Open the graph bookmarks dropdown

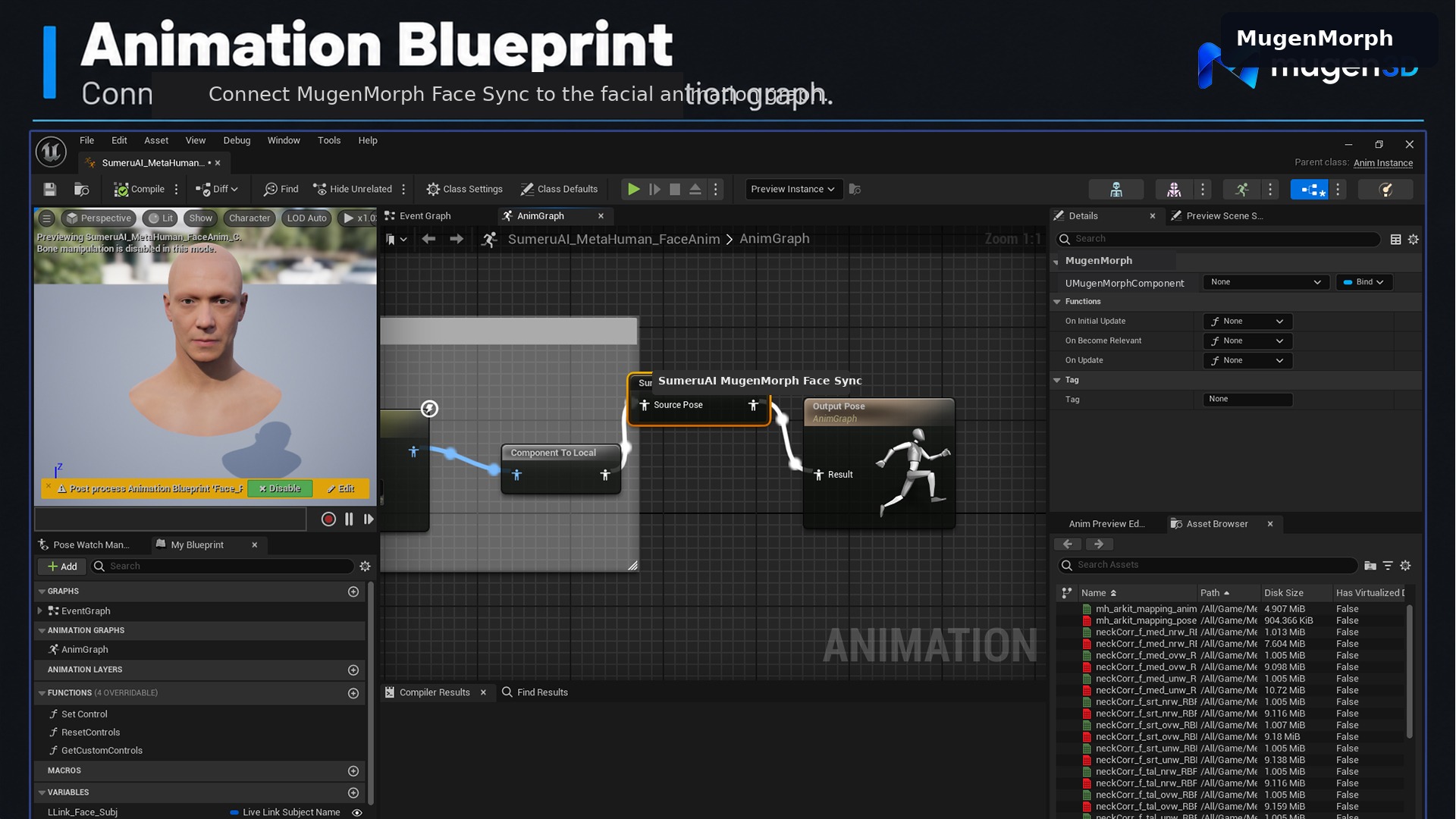coord(397,240)
